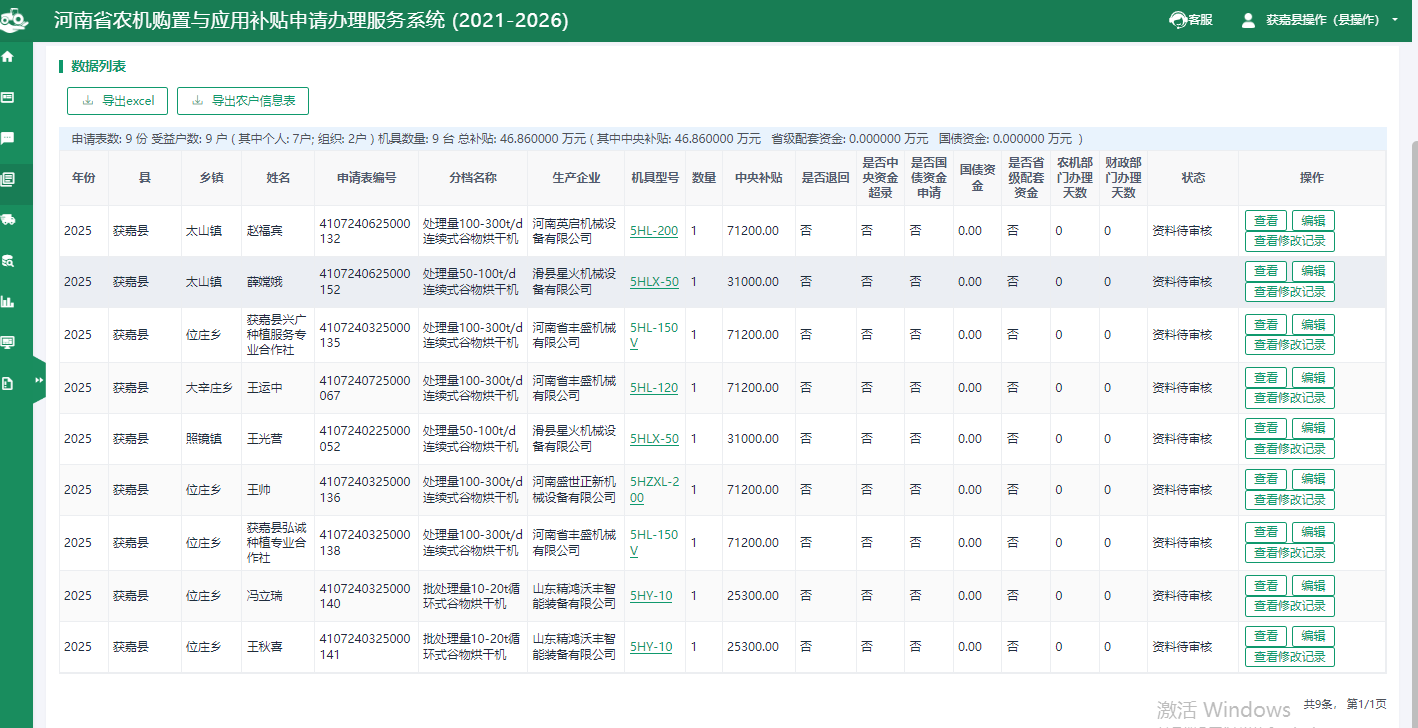
Task: Open the home icon in sidebar
Action: tap(8, 57)
